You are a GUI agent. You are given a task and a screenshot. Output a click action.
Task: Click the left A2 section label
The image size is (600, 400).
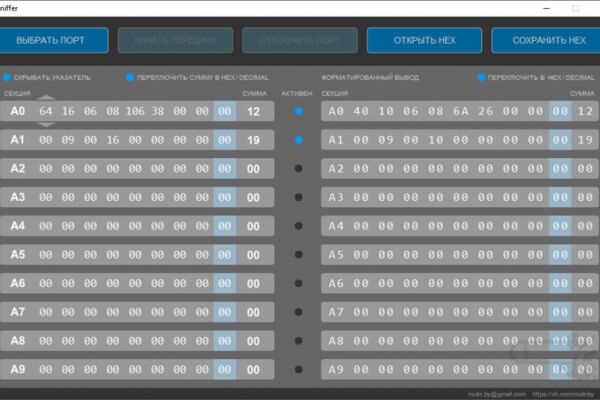[x=18, y=168]
